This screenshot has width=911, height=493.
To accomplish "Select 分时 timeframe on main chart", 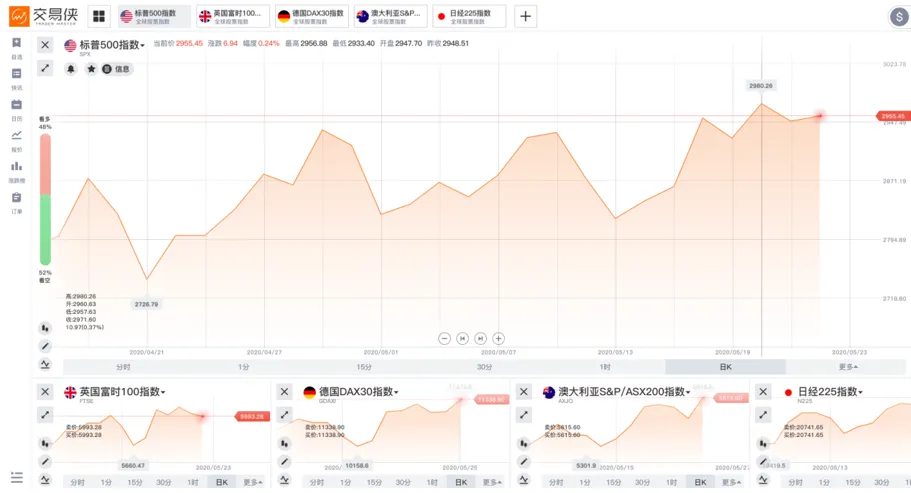I will click(x=123, y=367).
